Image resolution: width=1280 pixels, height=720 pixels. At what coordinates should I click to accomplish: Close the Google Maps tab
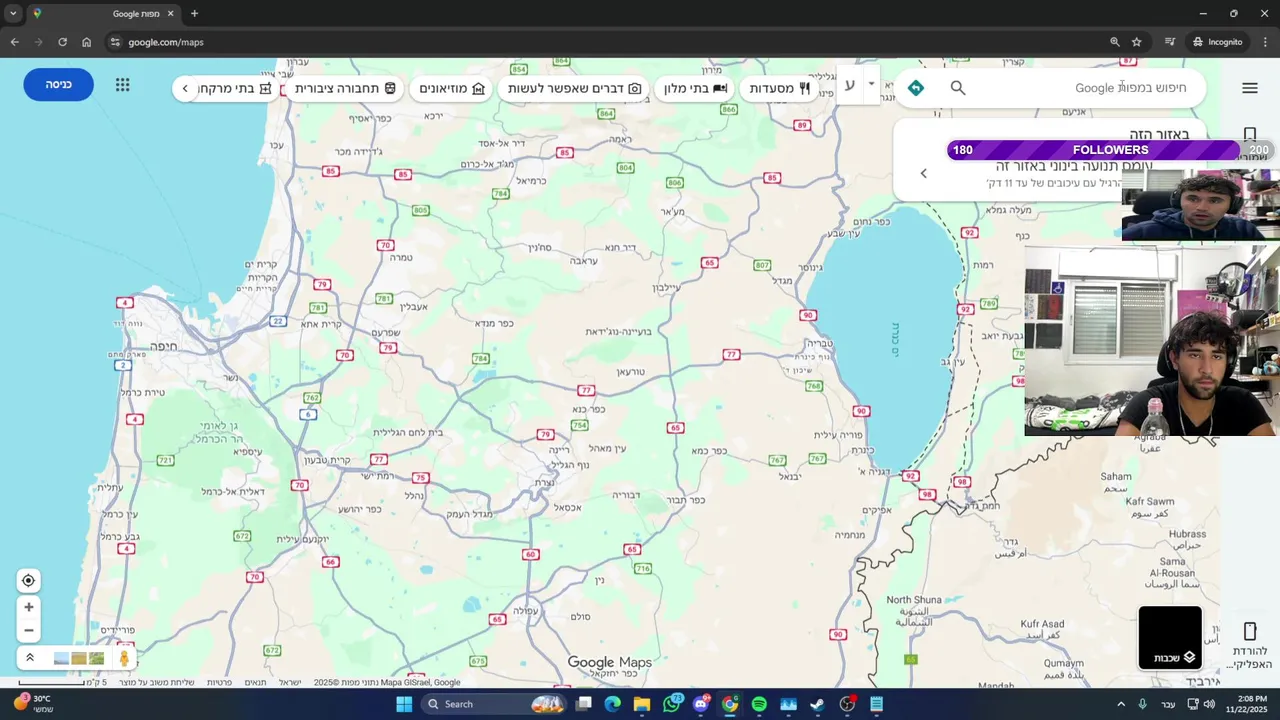coord(170,14)
